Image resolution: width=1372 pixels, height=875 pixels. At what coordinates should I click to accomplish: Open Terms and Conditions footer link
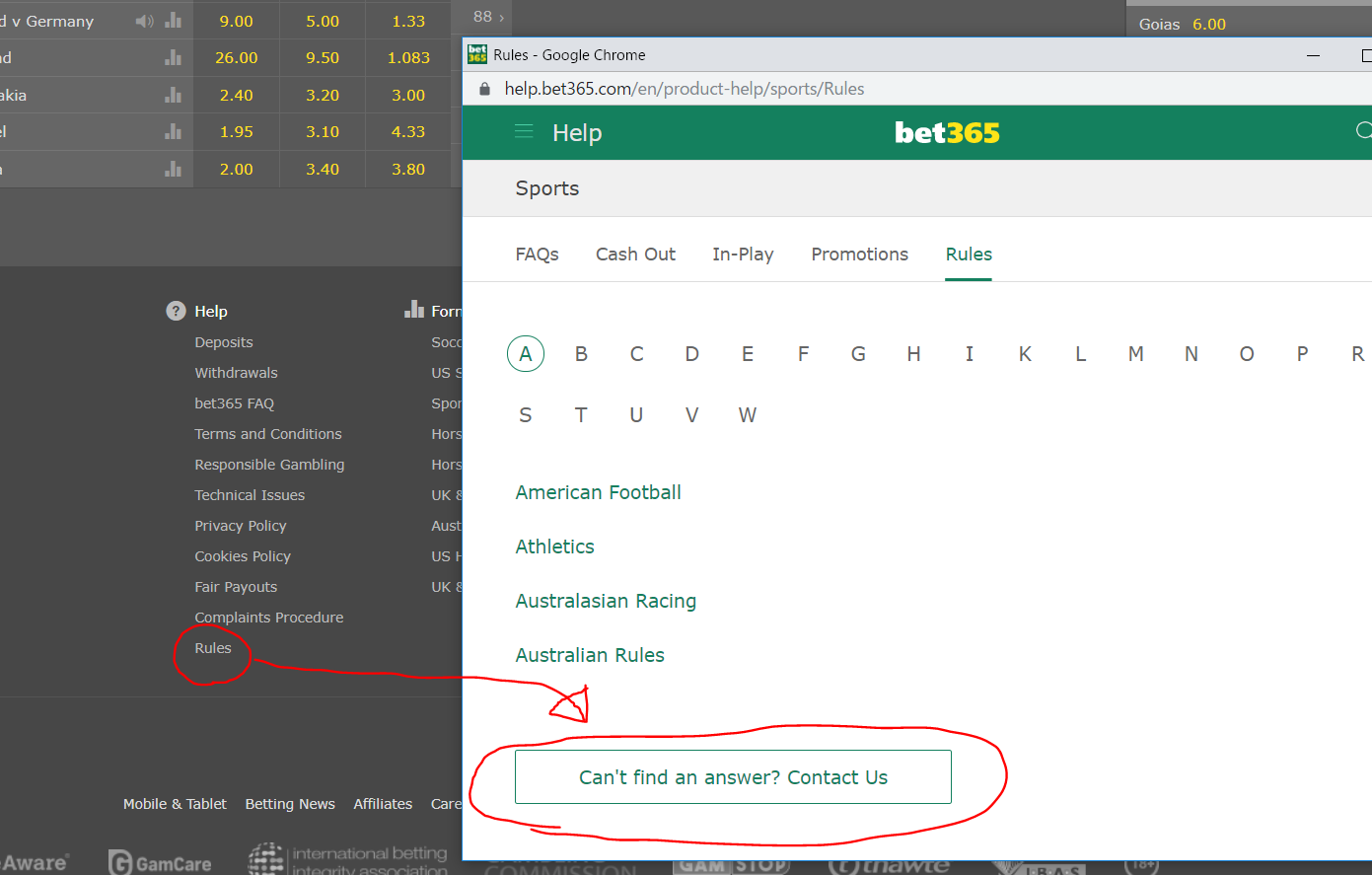[x=268, y=434]
